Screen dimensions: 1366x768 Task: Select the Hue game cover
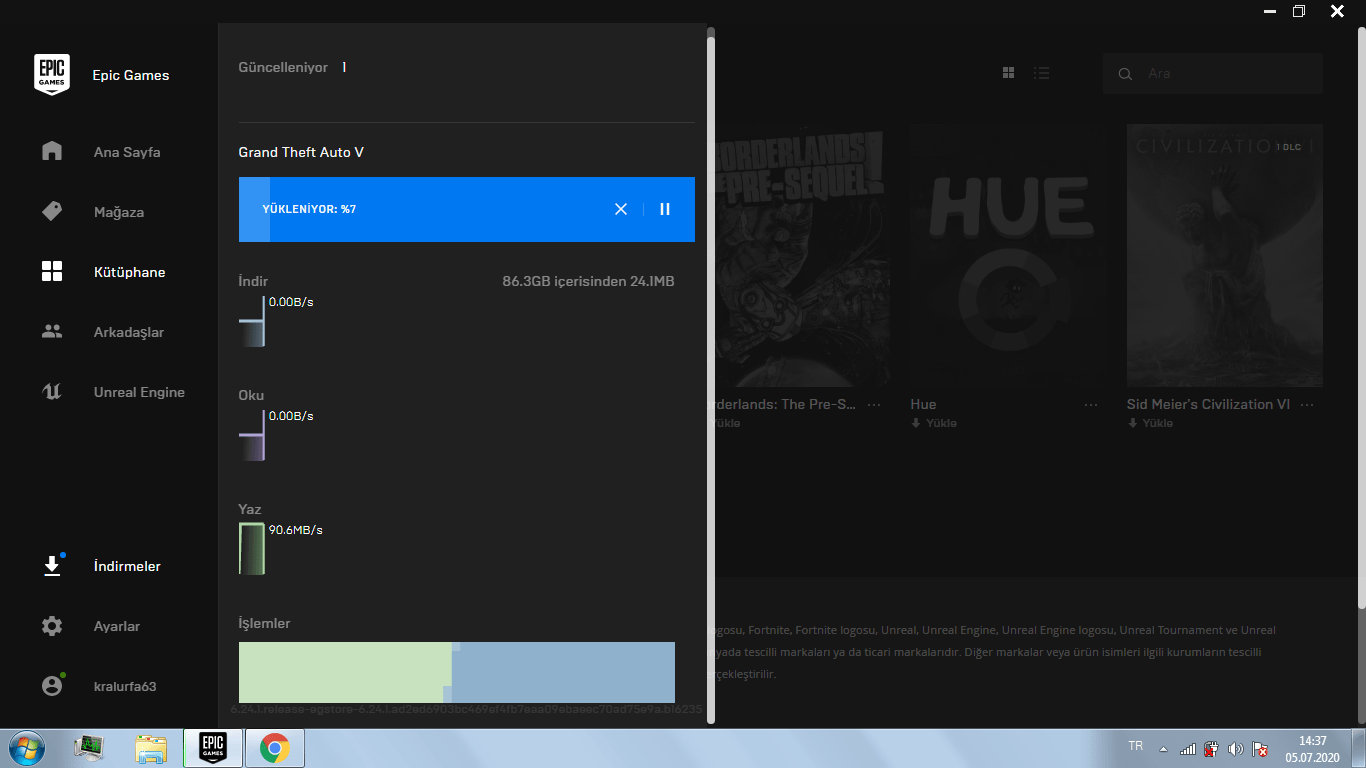[1007, 255]
